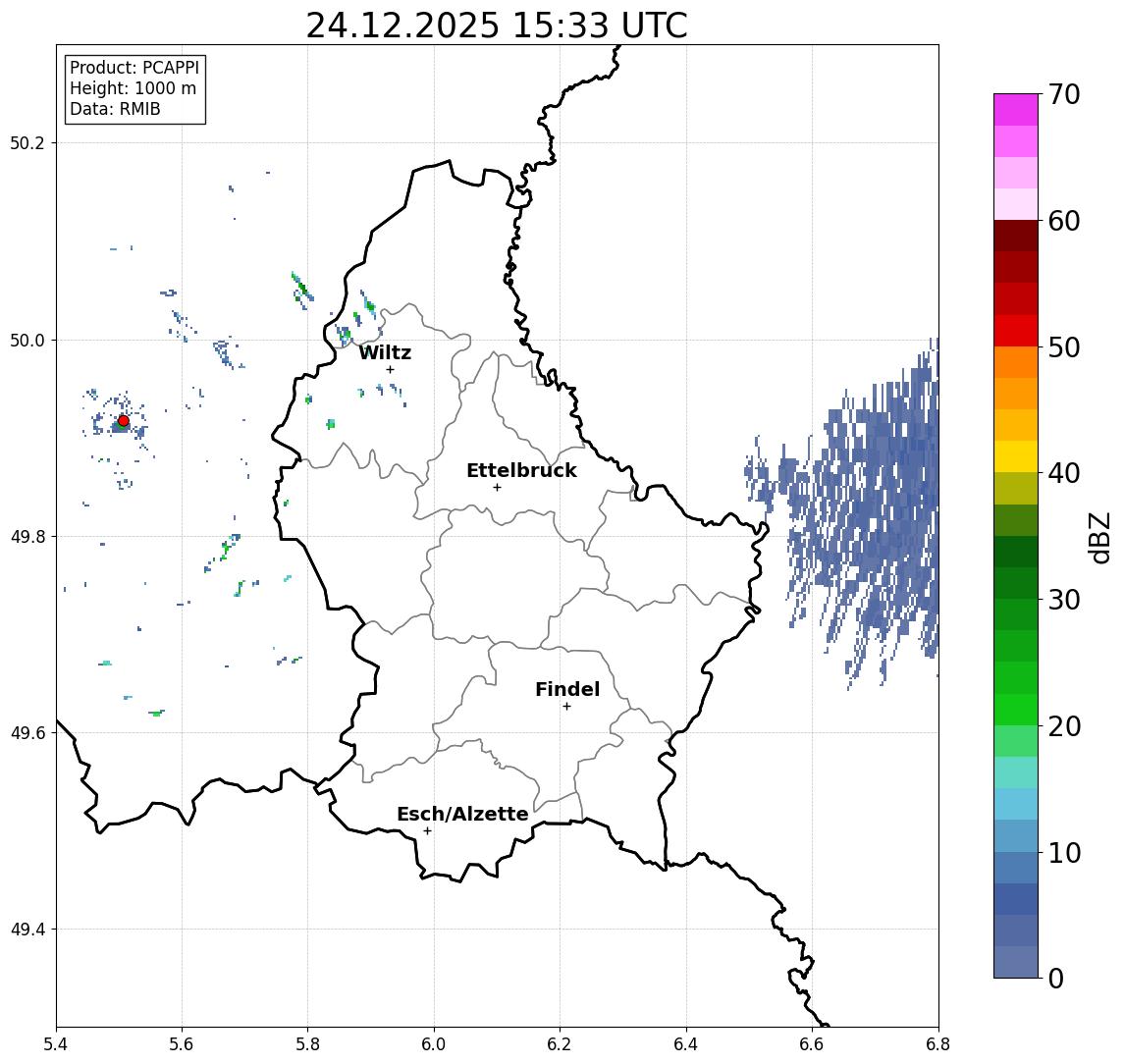The width and height of the screenshot is (1124, 1064).
Task: Click the yellow 40 dBZ colorbar segment
Action: pos(1016,456)
